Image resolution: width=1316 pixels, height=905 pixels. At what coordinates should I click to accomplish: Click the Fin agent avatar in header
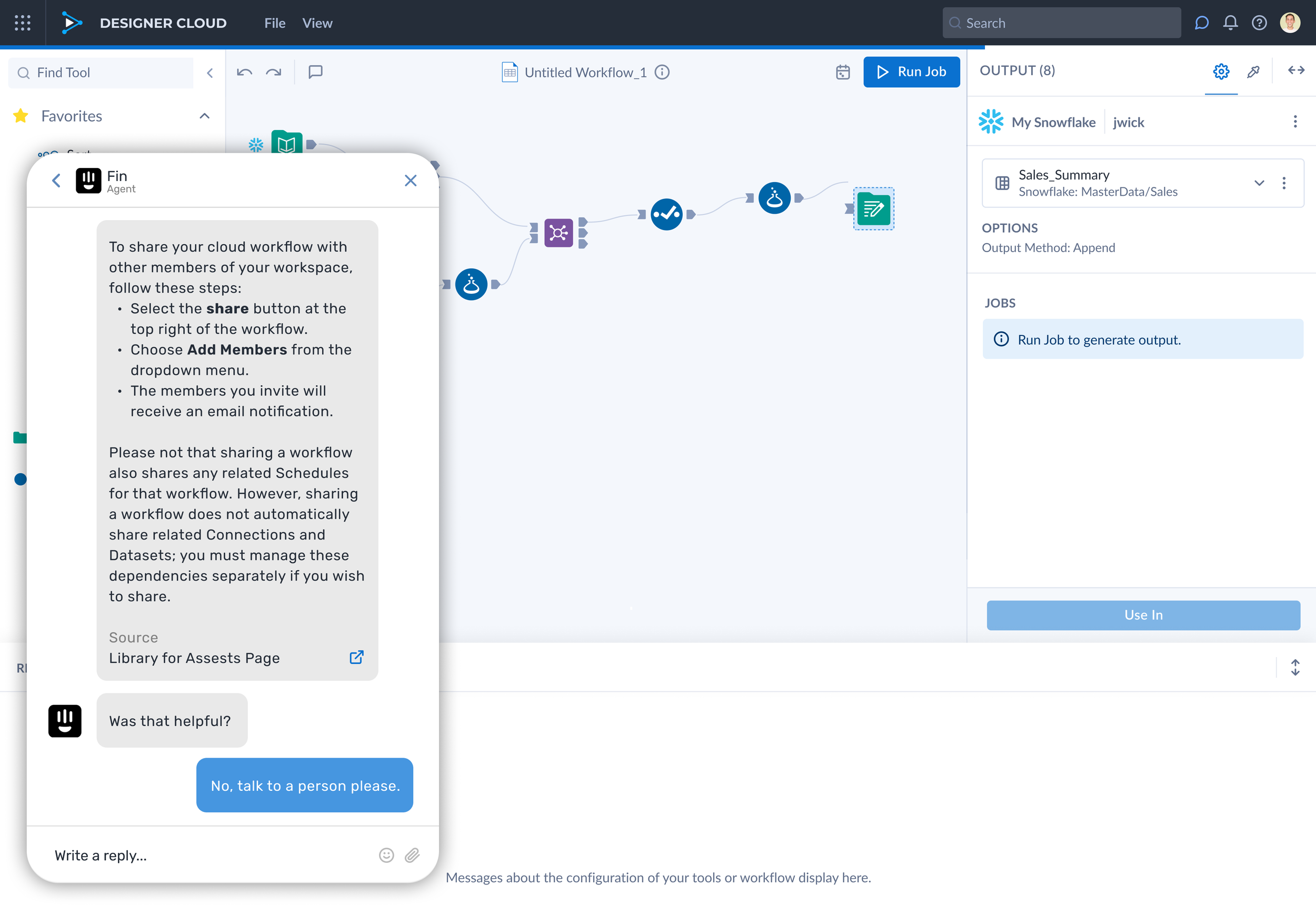[88, 181]
